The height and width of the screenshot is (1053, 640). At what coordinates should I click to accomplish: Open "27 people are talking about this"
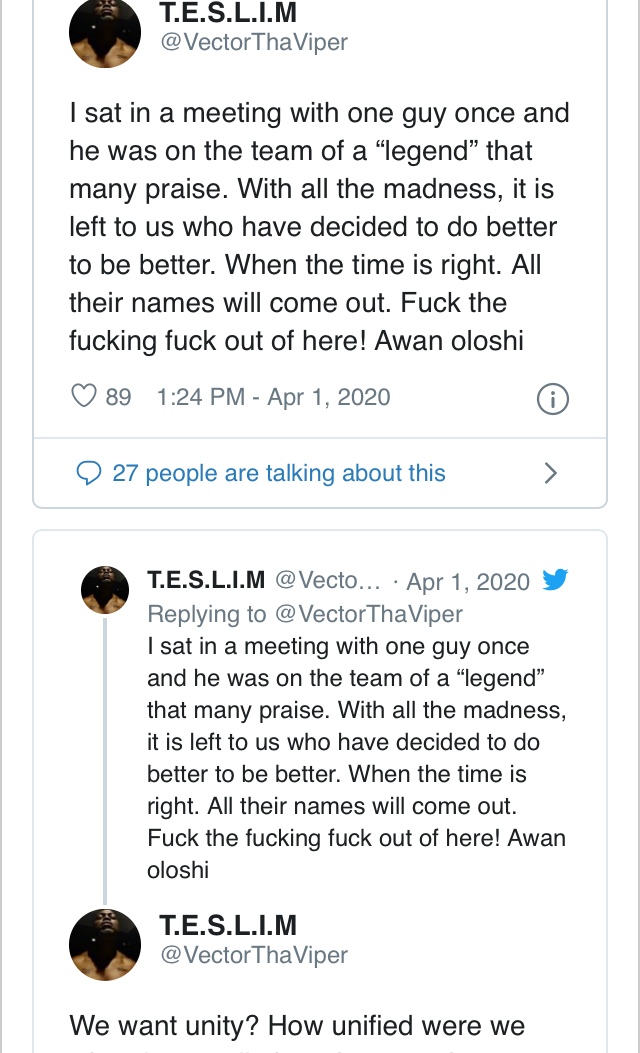(x=279, y=473)
